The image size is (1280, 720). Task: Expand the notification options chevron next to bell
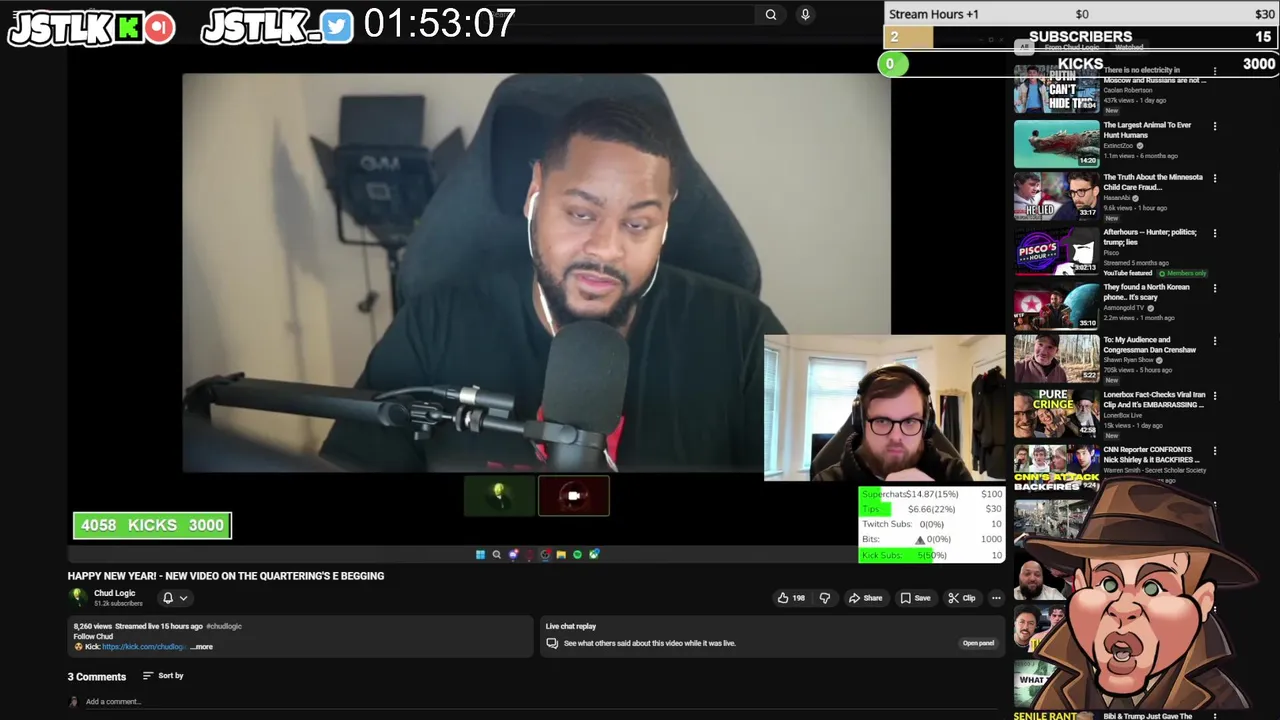click(x=183, y=598)
